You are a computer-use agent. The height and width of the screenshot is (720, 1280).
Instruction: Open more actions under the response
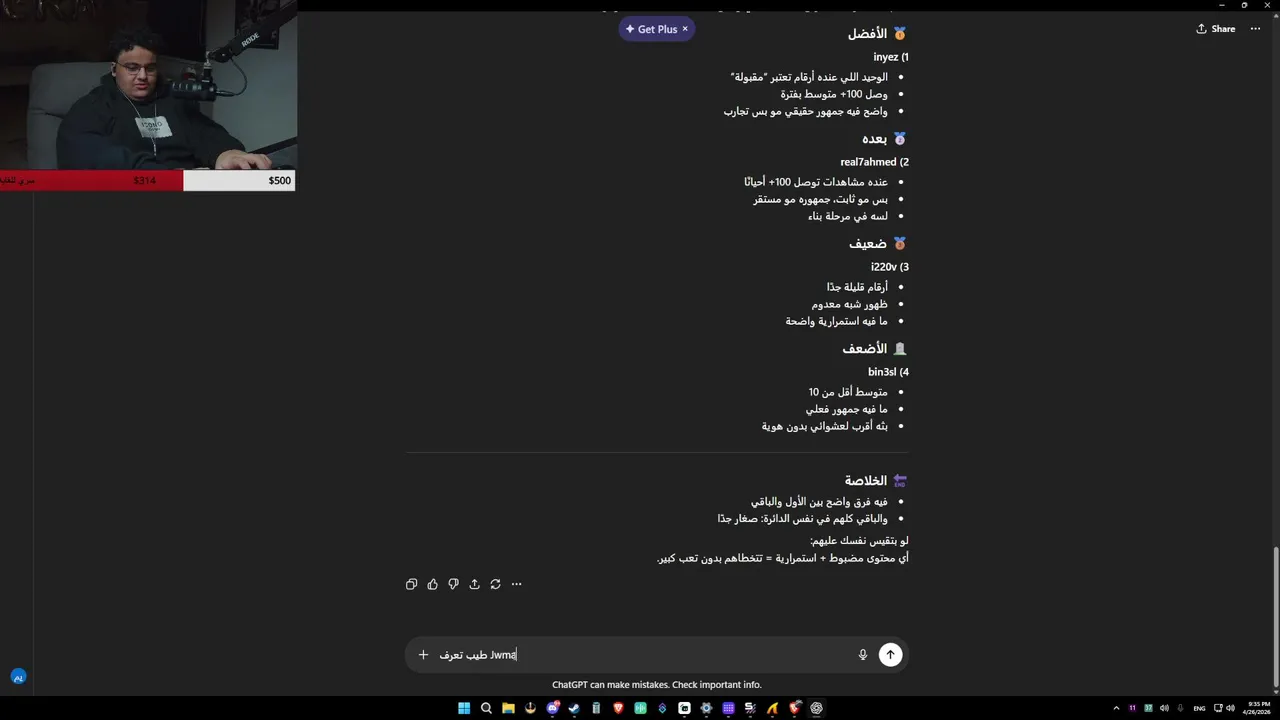[x=516, y=584]
